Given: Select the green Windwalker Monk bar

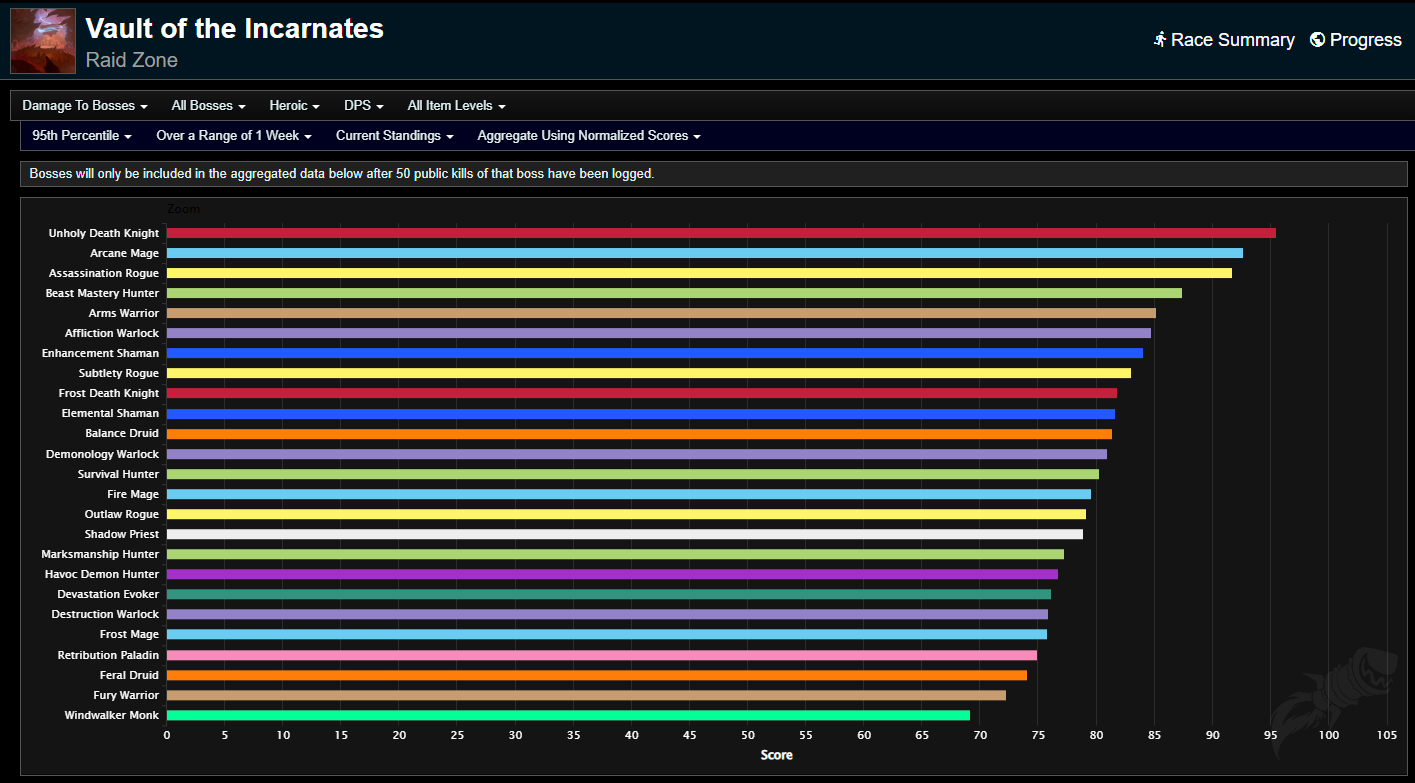Looking at the screenshot, I should pos(568,715).
